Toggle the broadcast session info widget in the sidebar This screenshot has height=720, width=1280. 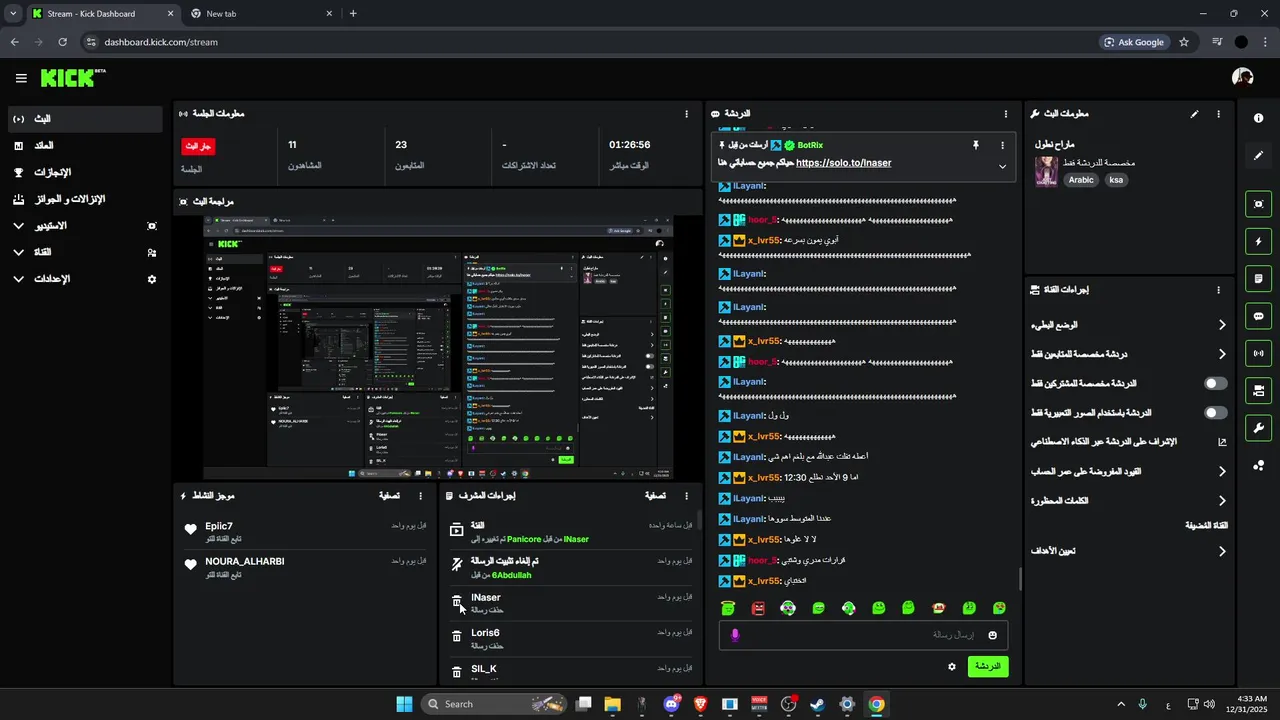1258,353
